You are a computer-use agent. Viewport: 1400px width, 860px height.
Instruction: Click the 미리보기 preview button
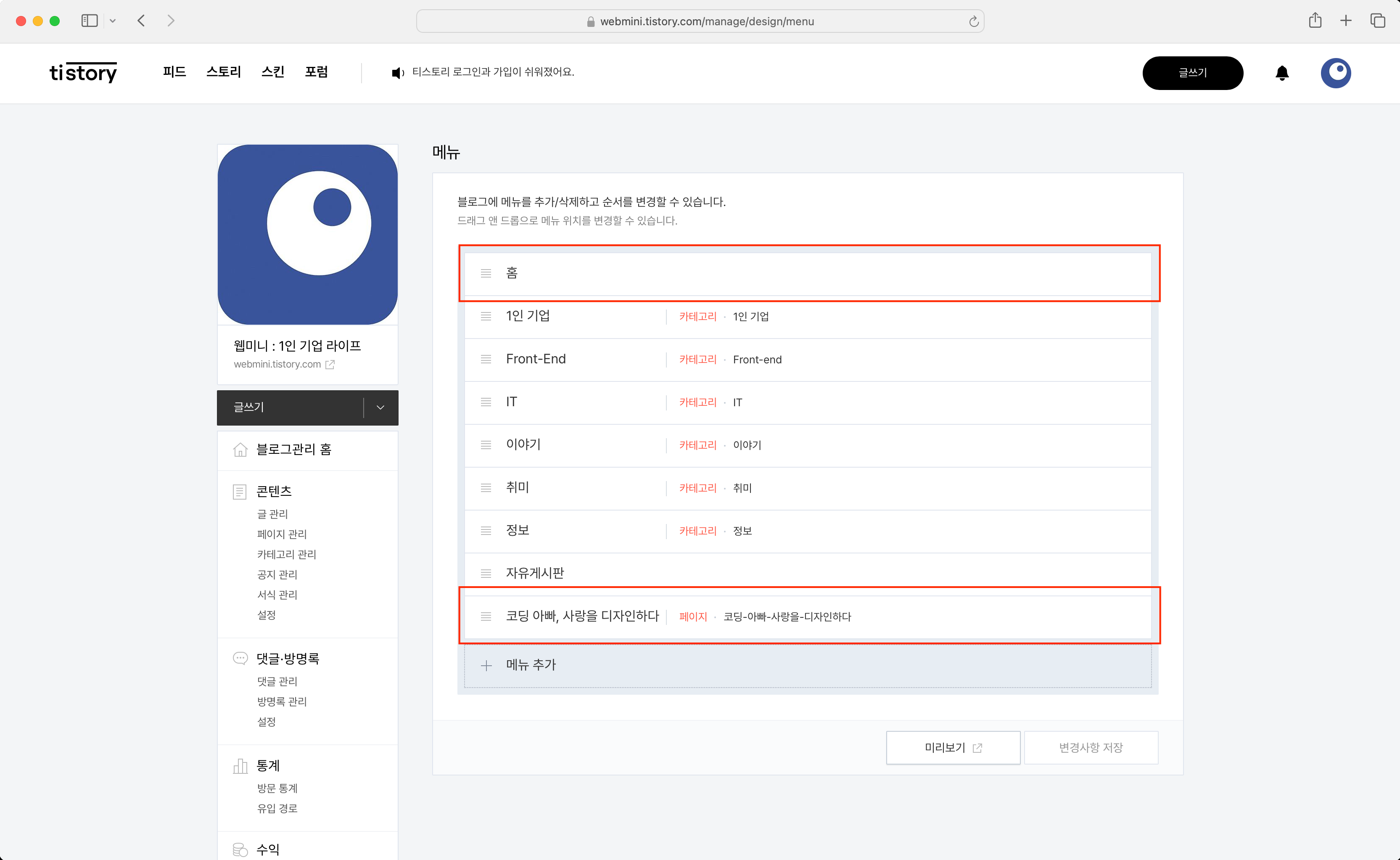coord(953,747)
